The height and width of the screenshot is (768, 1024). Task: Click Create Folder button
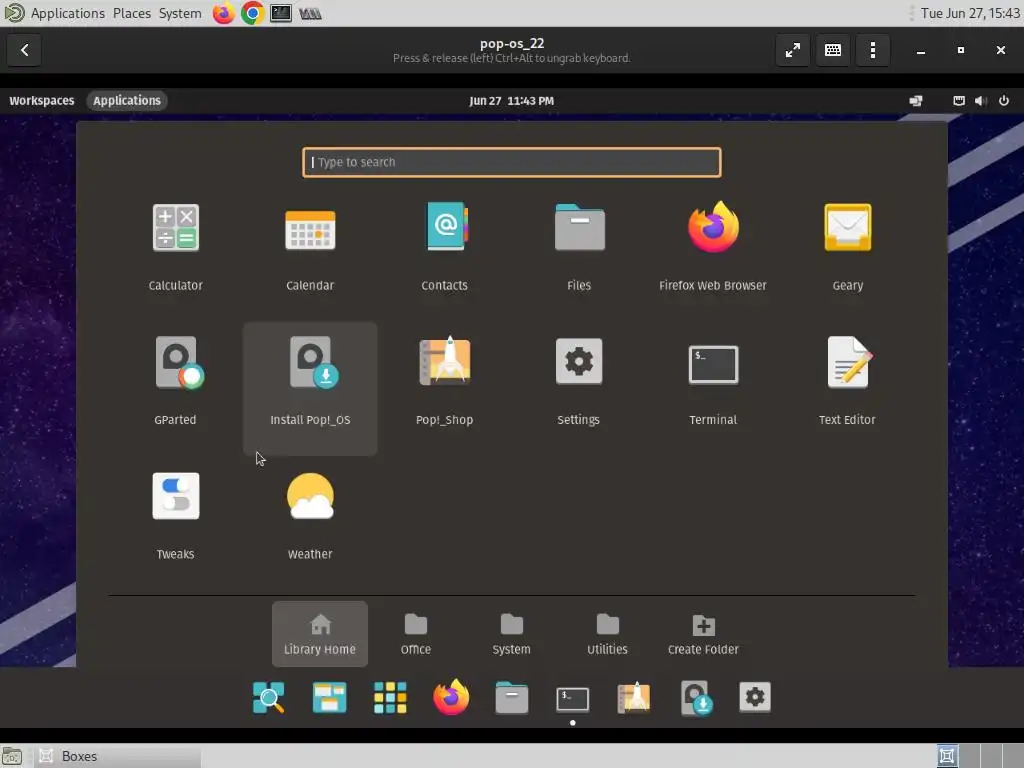(703, 634)
